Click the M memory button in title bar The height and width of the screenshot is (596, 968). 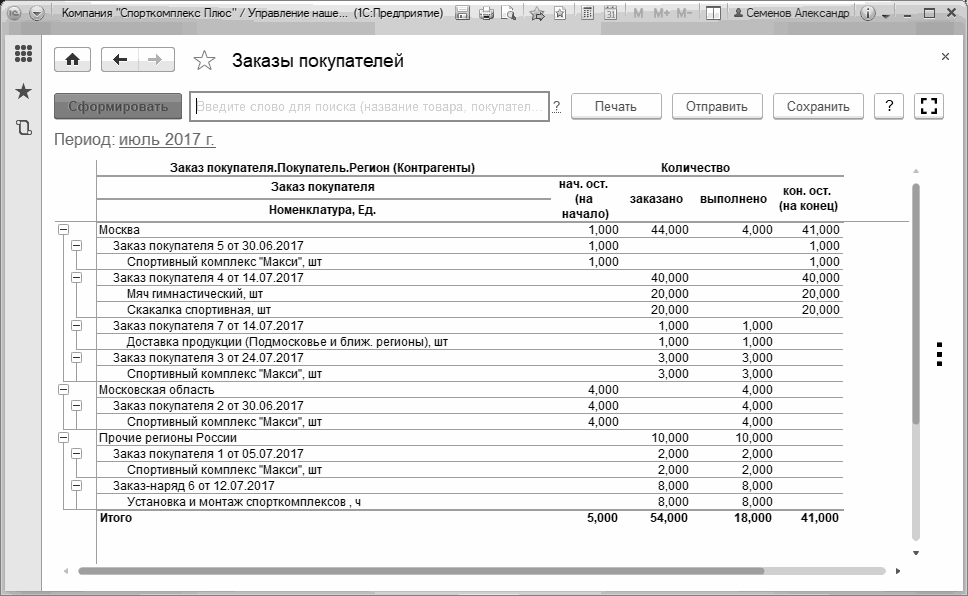tap(638, 13)
